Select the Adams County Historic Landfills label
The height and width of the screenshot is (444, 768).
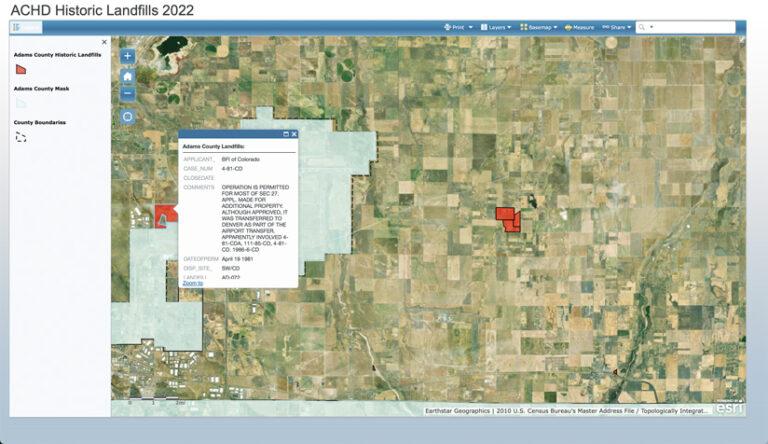(57, 55)
